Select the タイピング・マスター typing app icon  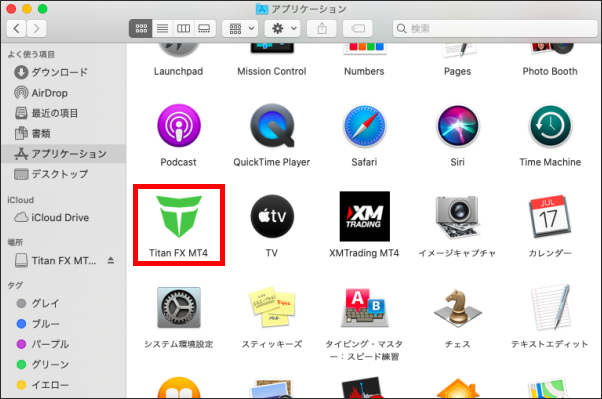364,307
